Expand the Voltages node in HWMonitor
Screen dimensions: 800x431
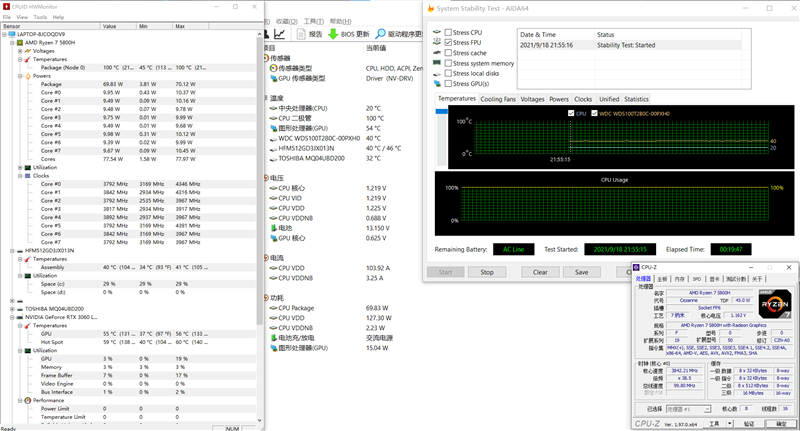[x=20, y=51]
